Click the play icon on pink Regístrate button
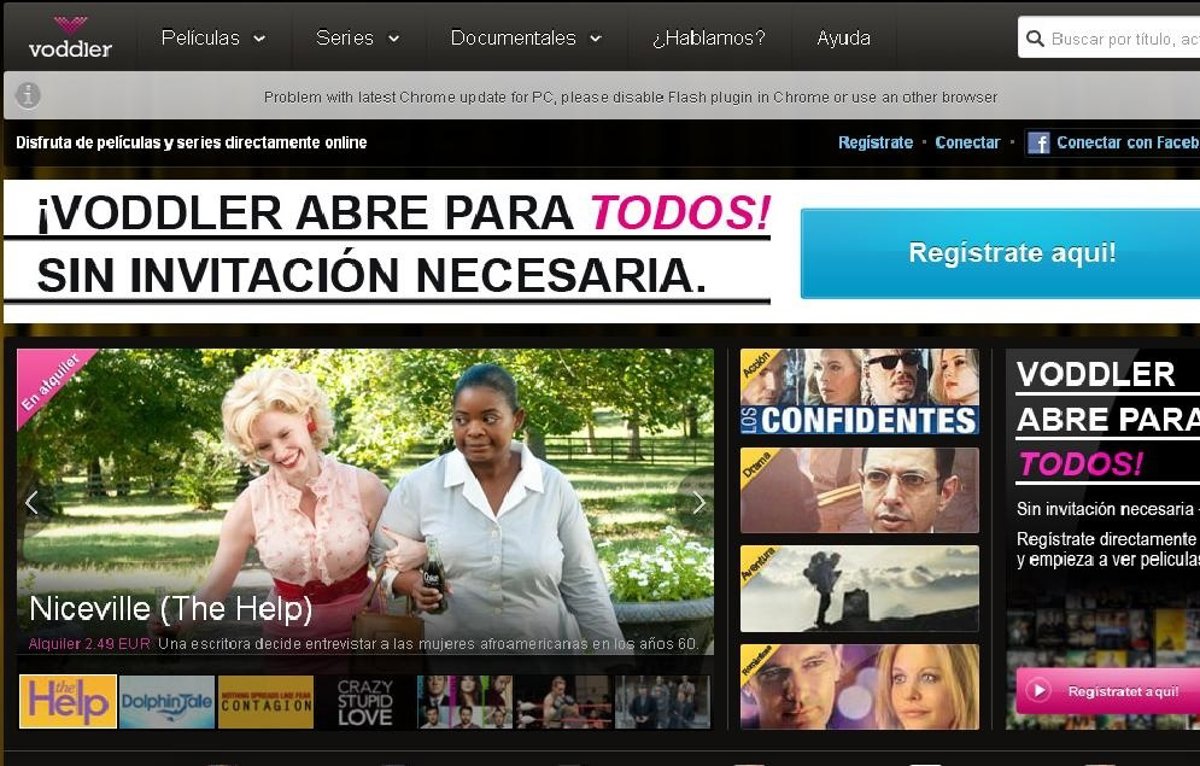The image size is (1200, 766). 1039,691
